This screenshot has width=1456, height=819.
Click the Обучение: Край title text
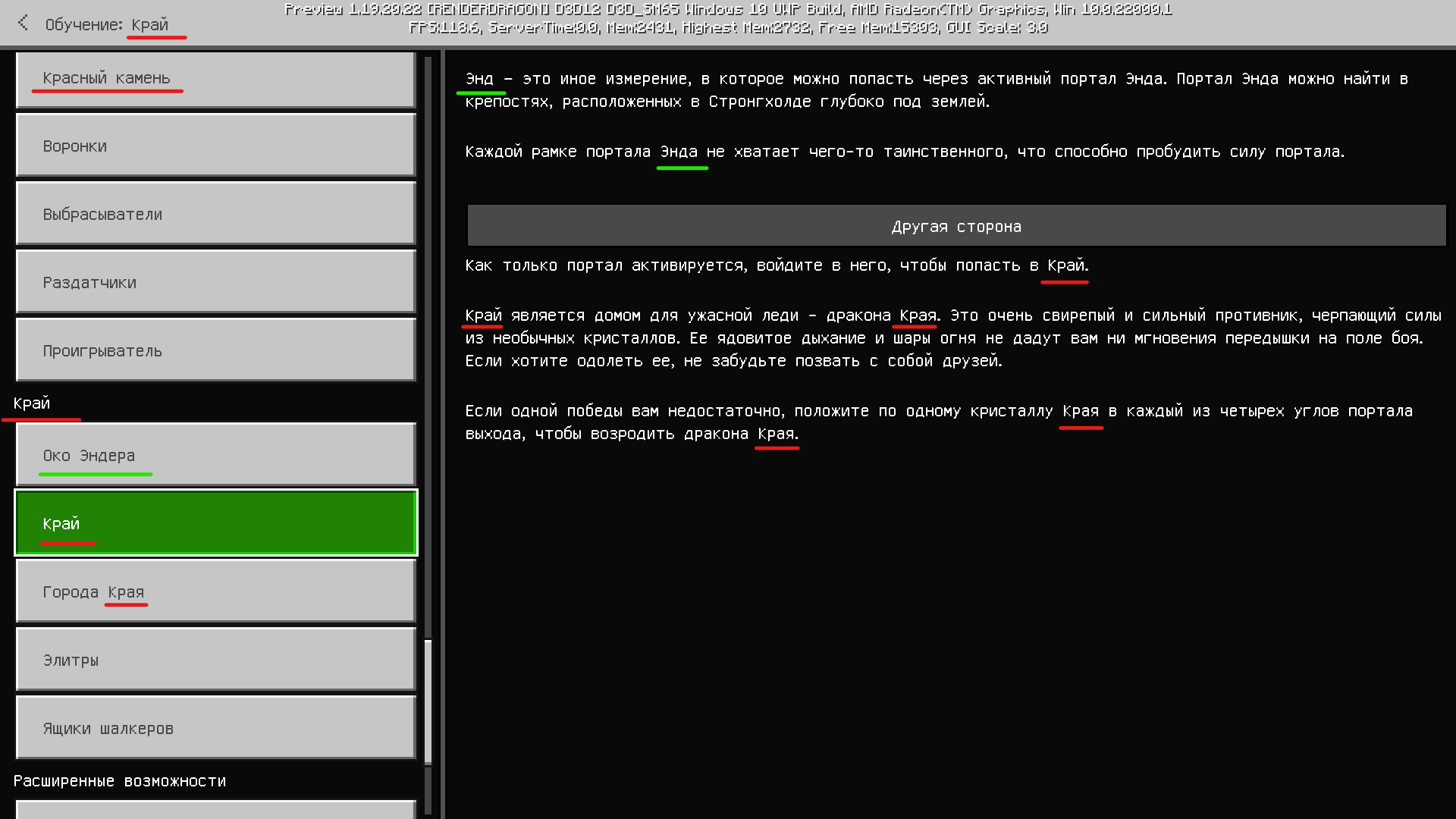(x=107, y=24)
